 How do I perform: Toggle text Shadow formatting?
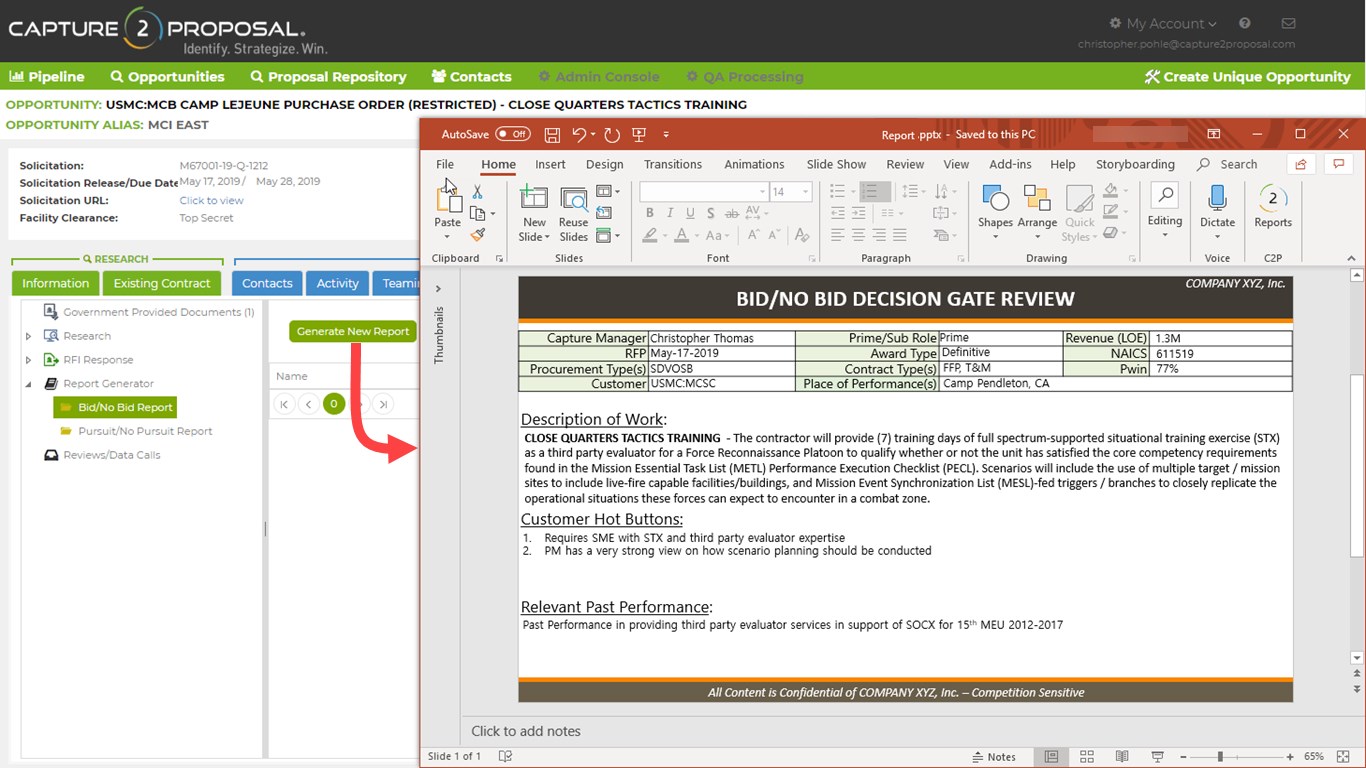click(711, 213)
